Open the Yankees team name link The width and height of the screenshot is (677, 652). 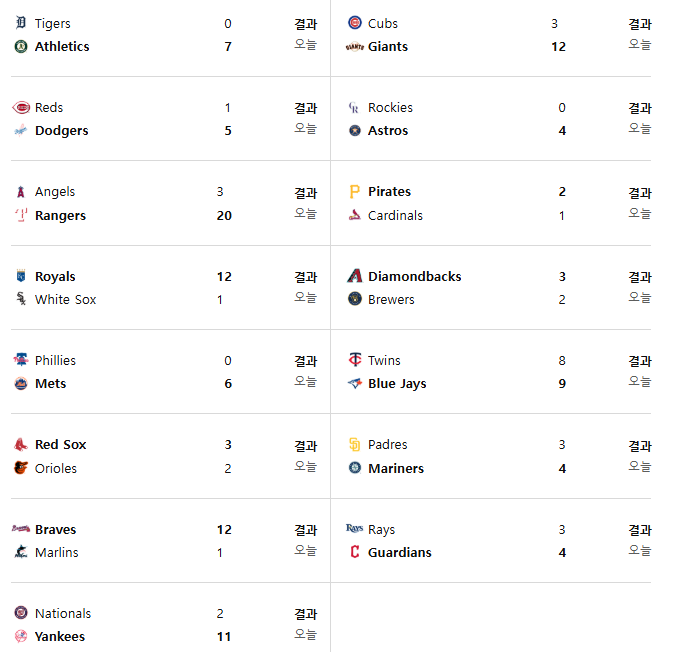tap(60, 636)
